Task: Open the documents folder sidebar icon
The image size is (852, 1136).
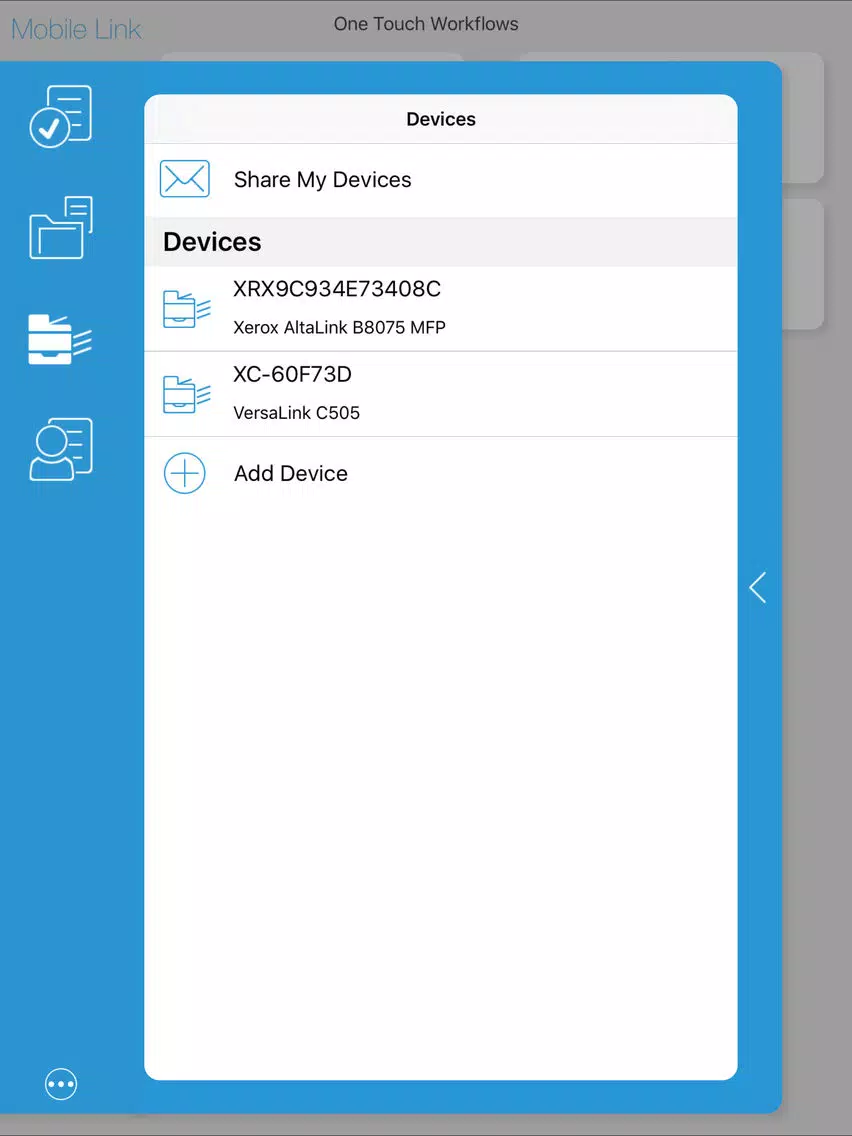Action: 61,227
